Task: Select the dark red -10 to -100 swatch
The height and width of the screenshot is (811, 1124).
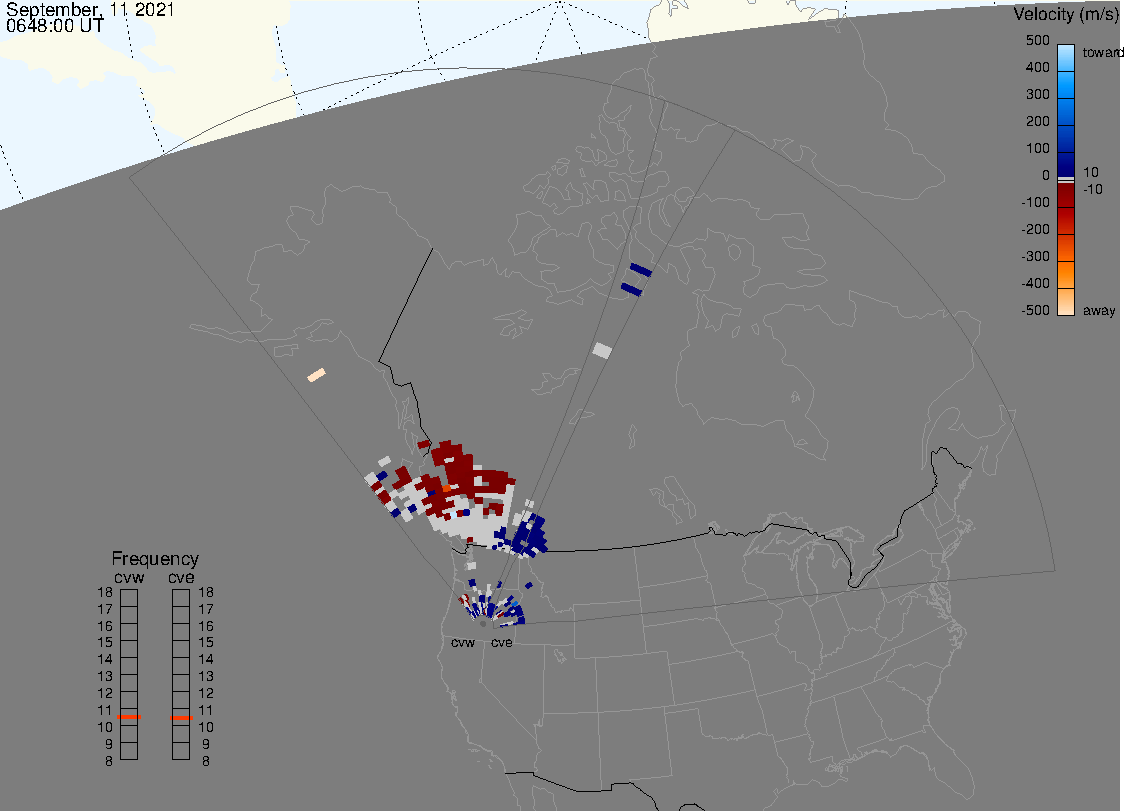Action: click(x=1066, y=195)
